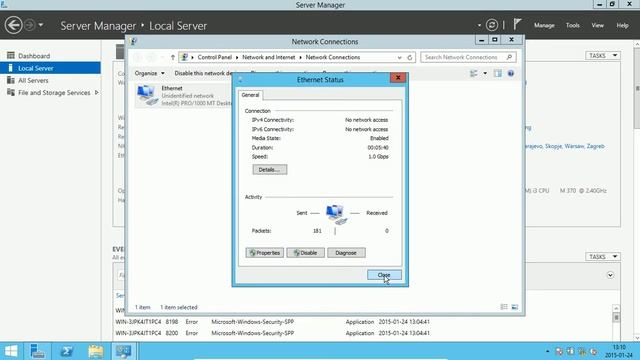Go back in Server Manager navigation
Image resolution: width=640 pixels, height=360 pixels.
(x=13, y=25)
